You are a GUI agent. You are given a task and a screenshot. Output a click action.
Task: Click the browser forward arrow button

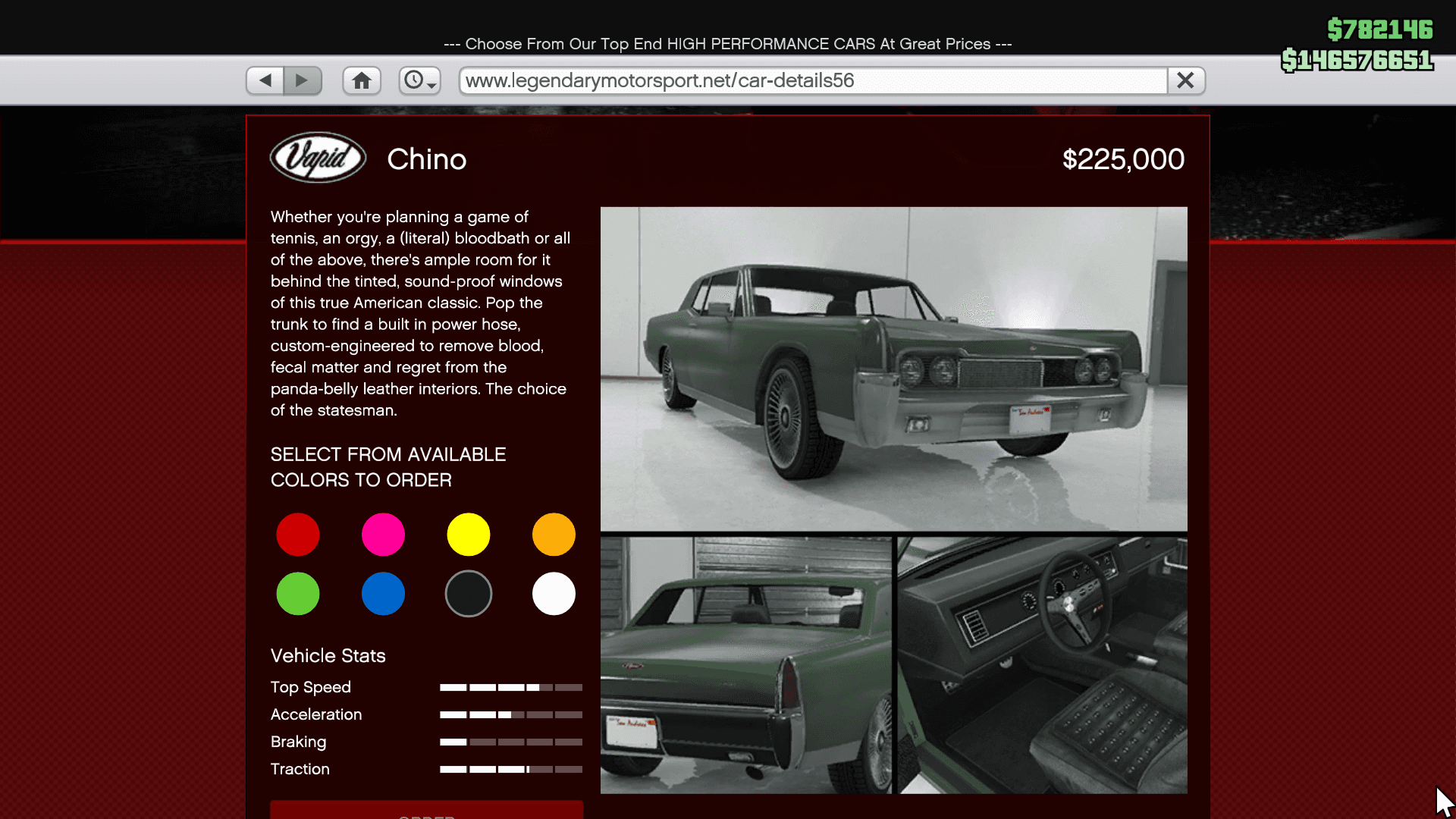302,80
